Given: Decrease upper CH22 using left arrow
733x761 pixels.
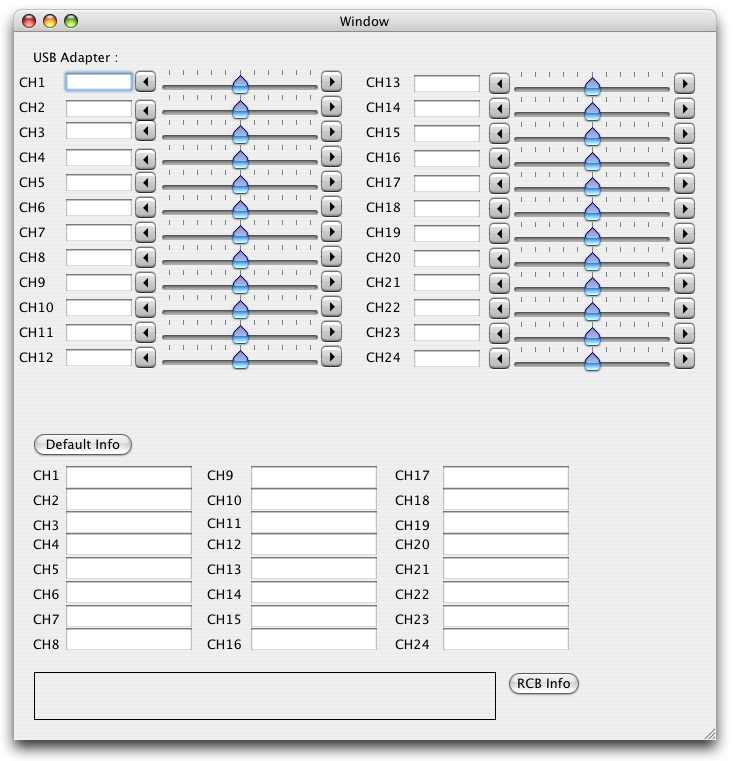Looking at the screenshot, I should [499, 309].
